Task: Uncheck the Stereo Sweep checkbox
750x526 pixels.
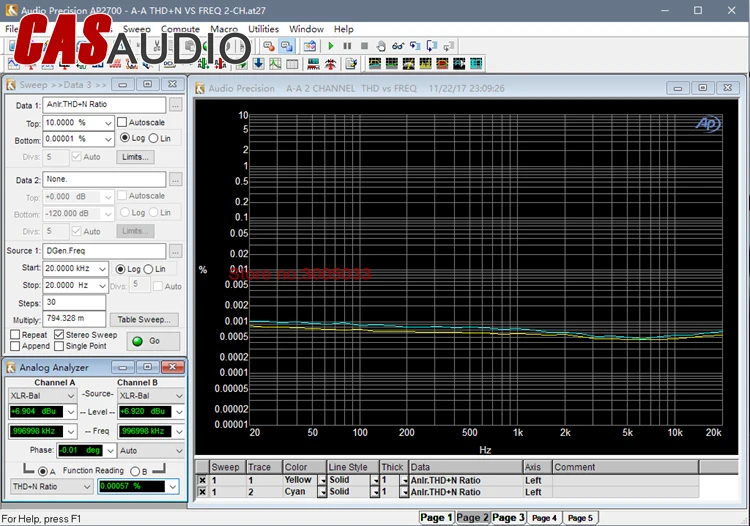Action: coord(59,334)
